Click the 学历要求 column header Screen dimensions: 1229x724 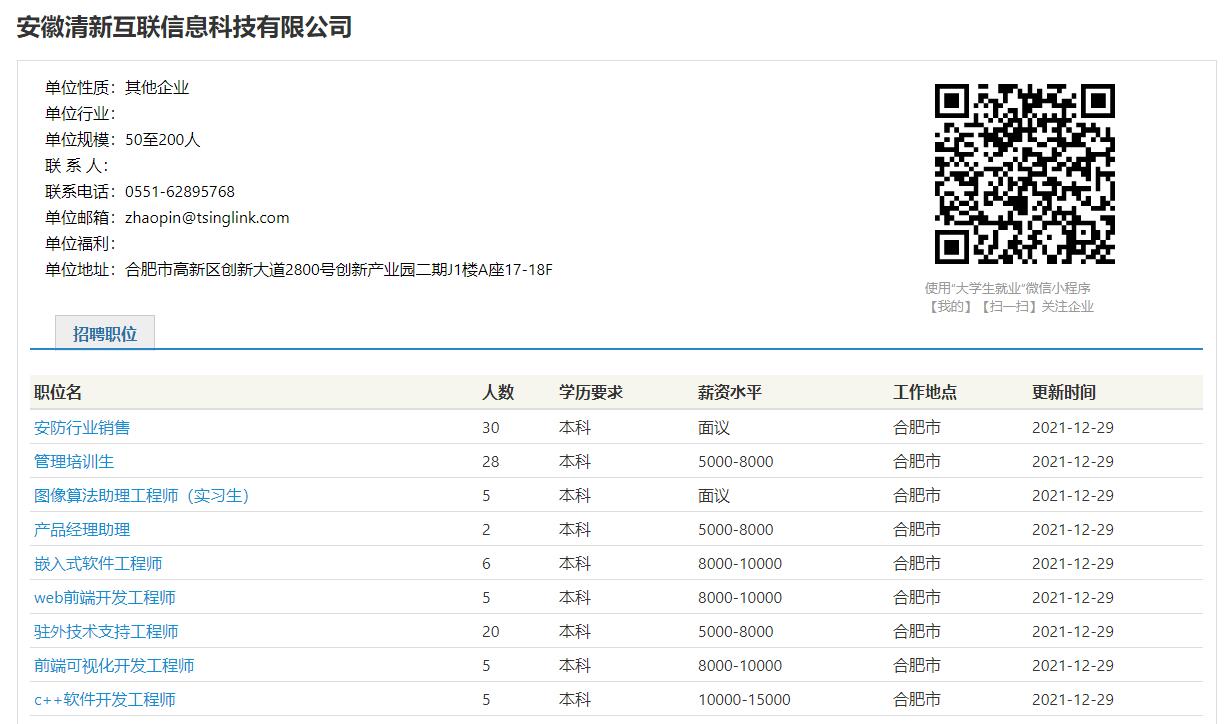click(x=591, y=393)
